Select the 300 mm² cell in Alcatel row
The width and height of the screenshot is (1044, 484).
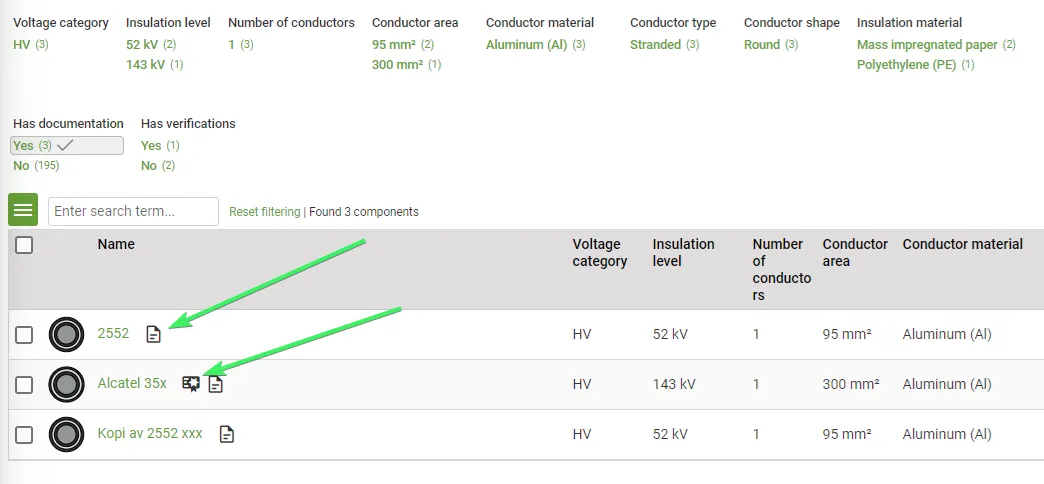point(851,384)
